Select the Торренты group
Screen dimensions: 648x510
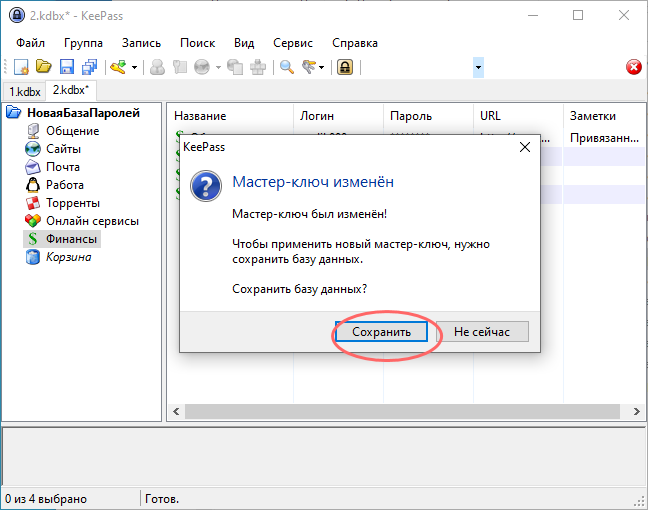73,203
